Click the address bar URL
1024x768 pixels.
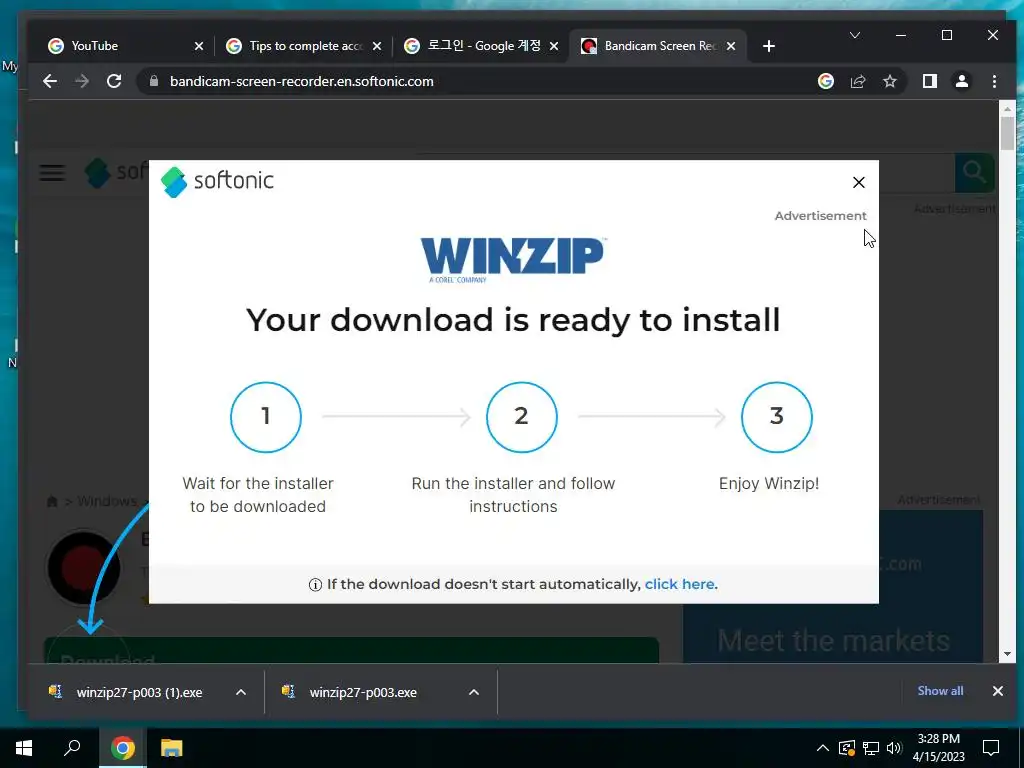(x=302, y=81)
